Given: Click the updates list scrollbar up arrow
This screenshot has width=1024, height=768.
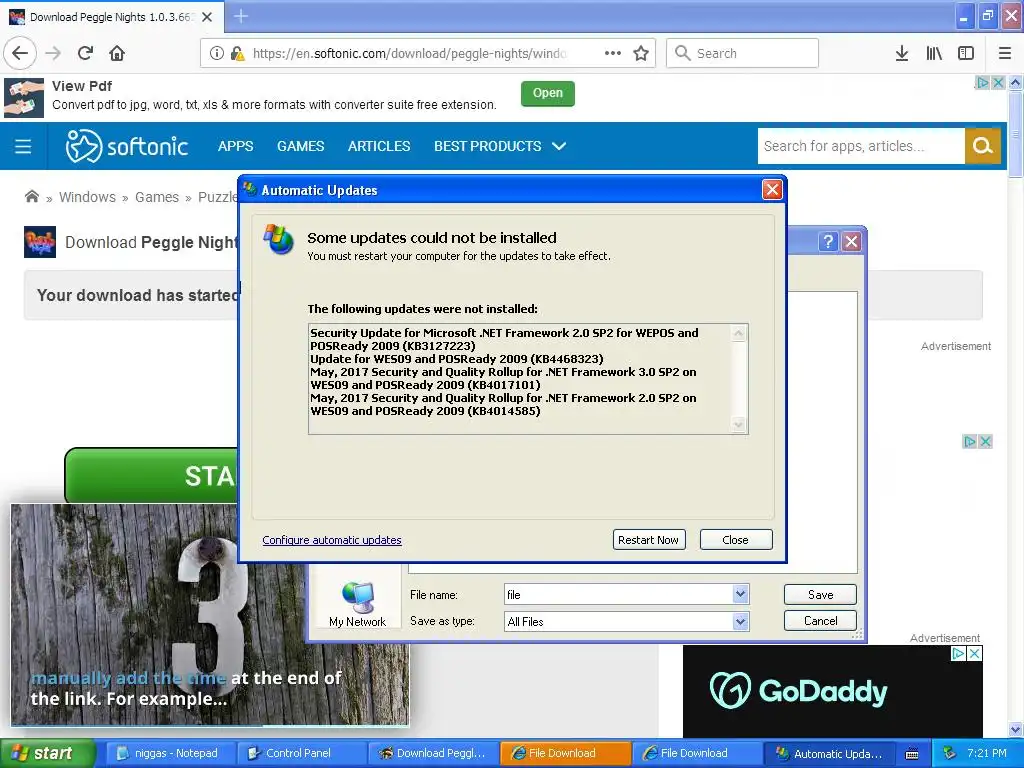Looking at the screenshot, I should point(739,333).
